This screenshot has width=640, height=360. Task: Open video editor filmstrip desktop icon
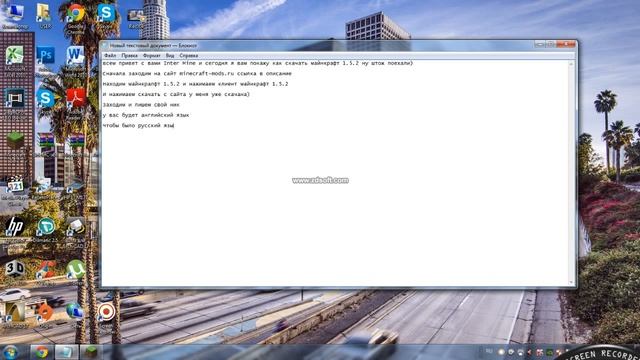click(x=15, y=99)
